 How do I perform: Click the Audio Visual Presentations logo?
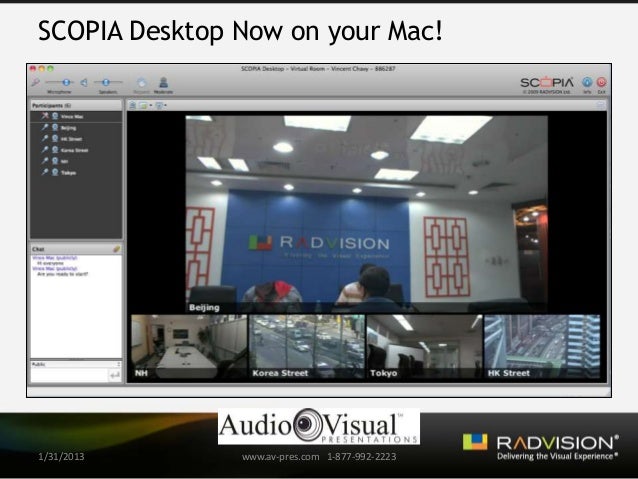click(319, 427)
